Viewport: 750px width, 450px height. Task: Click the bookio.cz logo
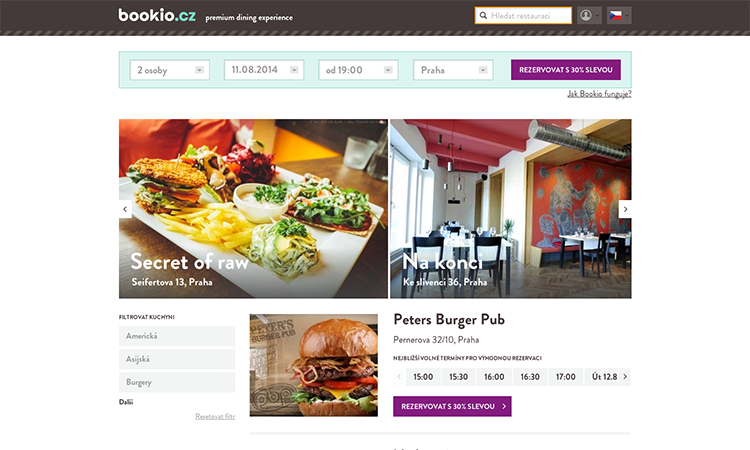click(157, 15)
